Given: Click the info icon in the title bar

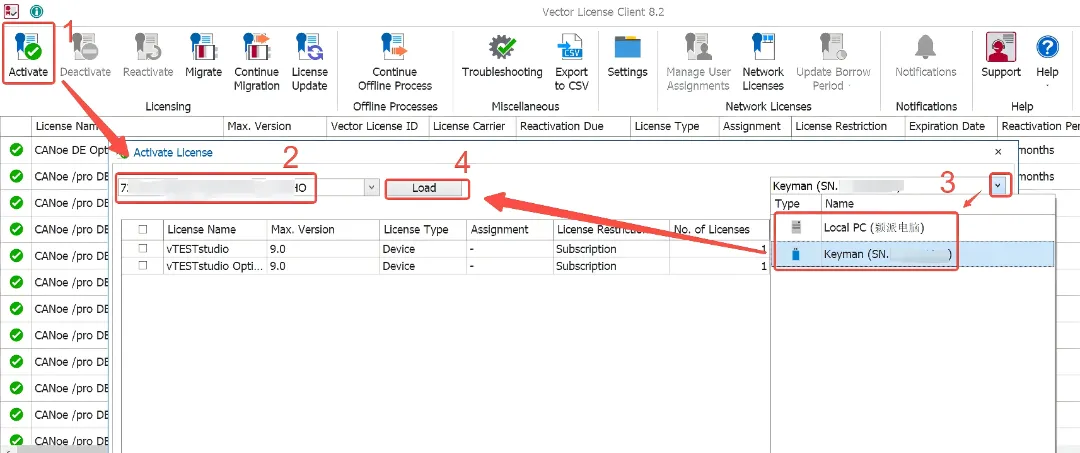Looking at the screenshot, I should 37,11.
